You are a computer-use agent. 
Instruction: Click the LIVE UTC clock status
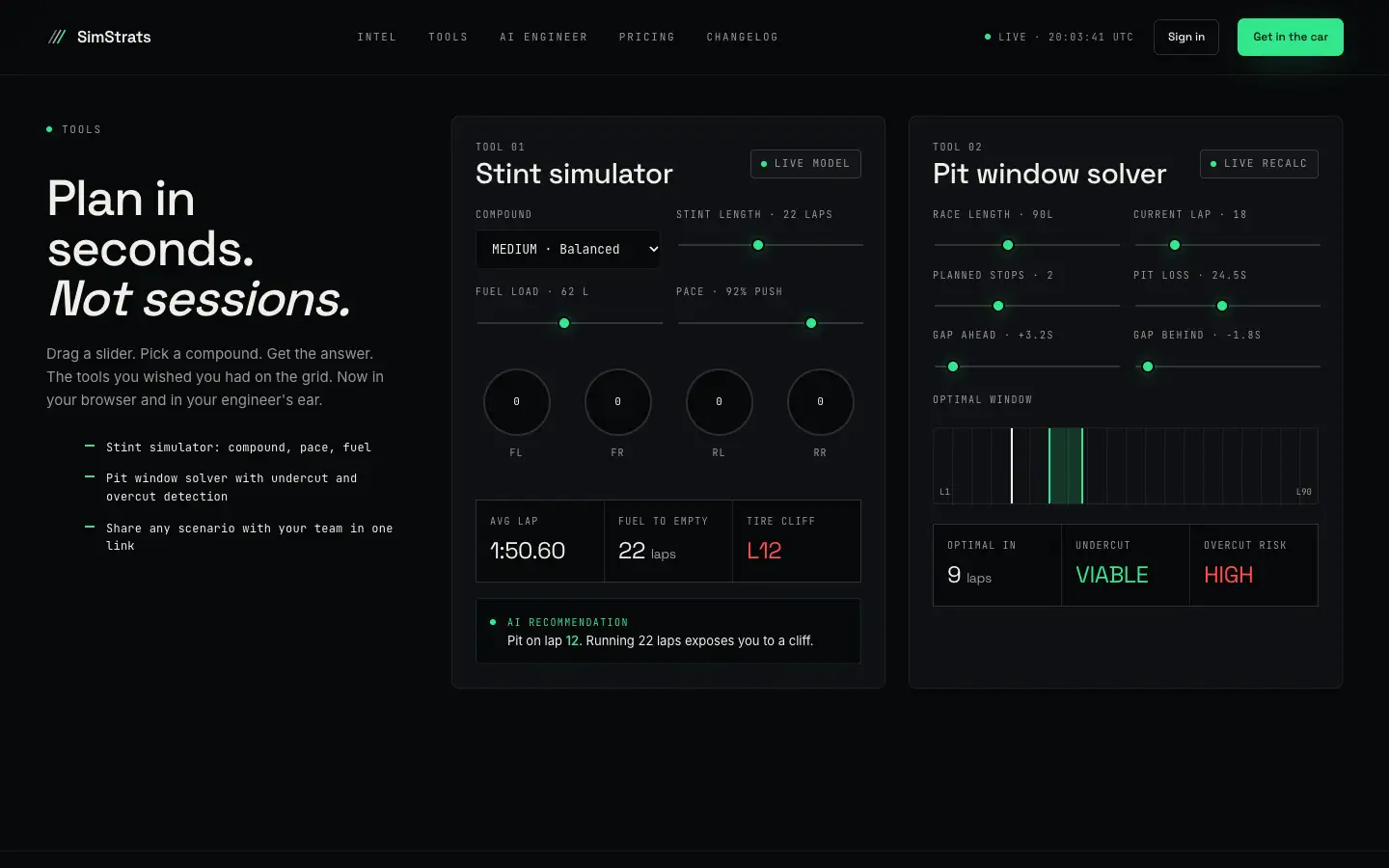(x=1059, y=37)
